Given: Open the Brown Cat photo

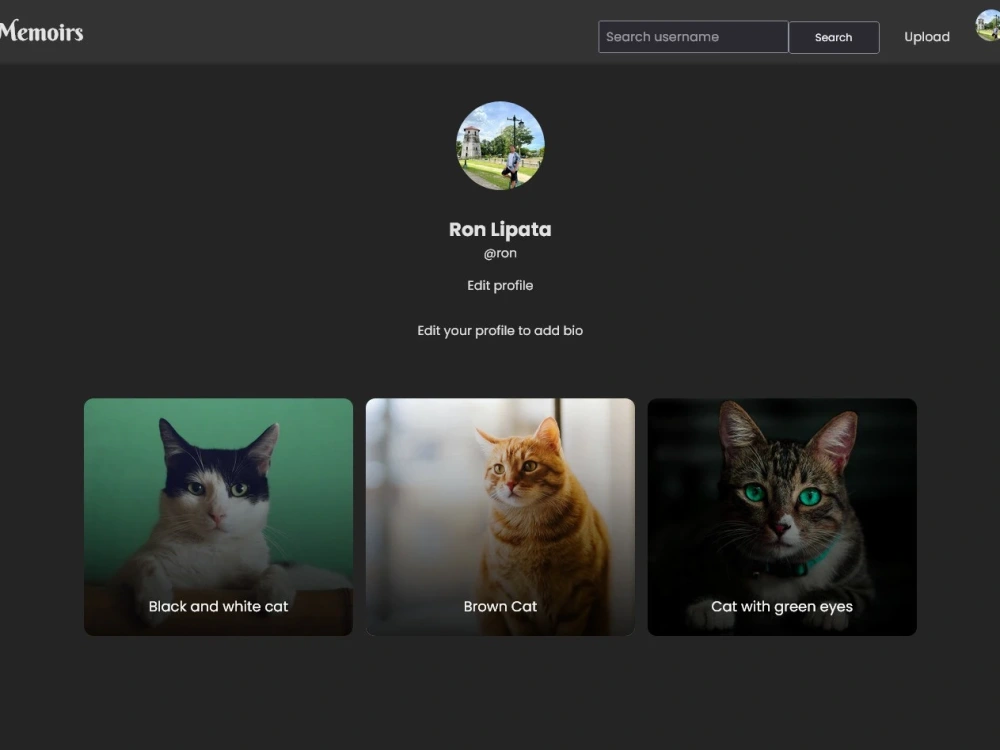Looking at the screenshot, I should click(500, 517).
